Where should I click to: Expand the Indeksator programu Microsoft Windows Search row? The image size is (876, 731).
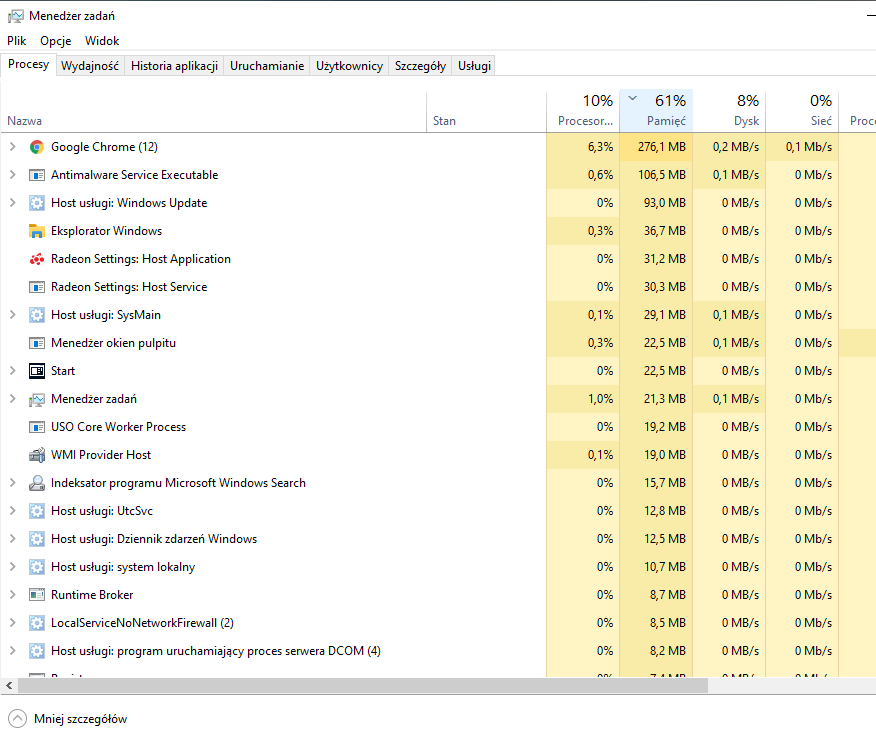click(x=12, y=482)
